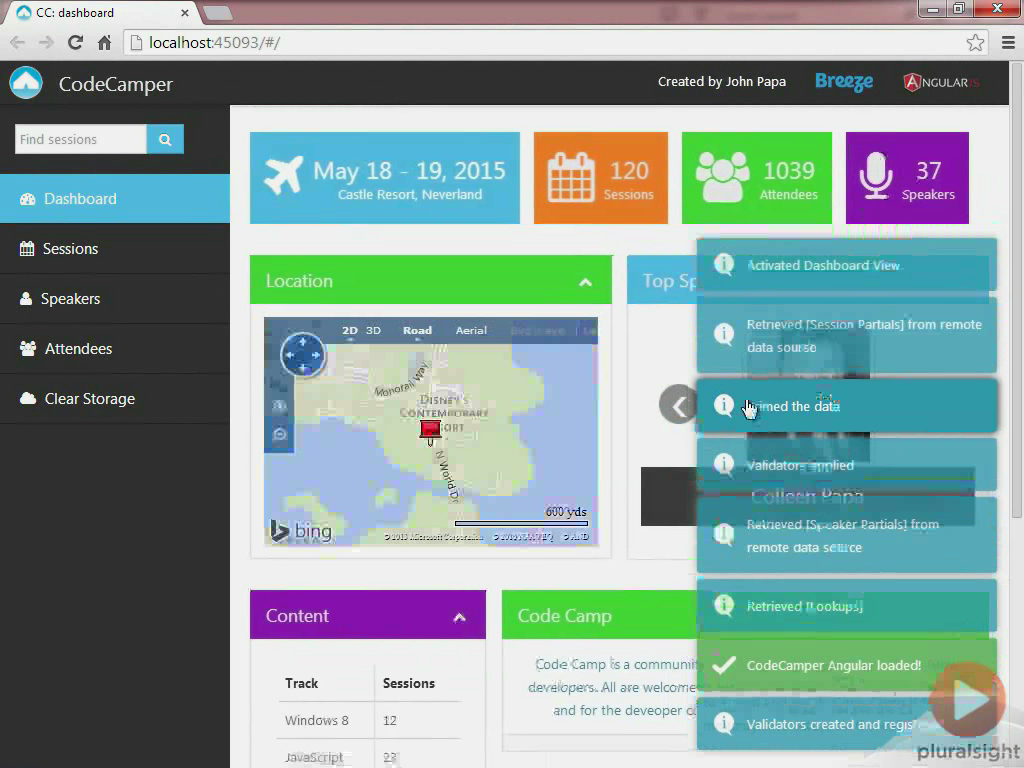Click checkmark icon on Angular loaded toast
Viewport: 1024px width, 768px height.
pyautogui.click(x=724, y=665)
